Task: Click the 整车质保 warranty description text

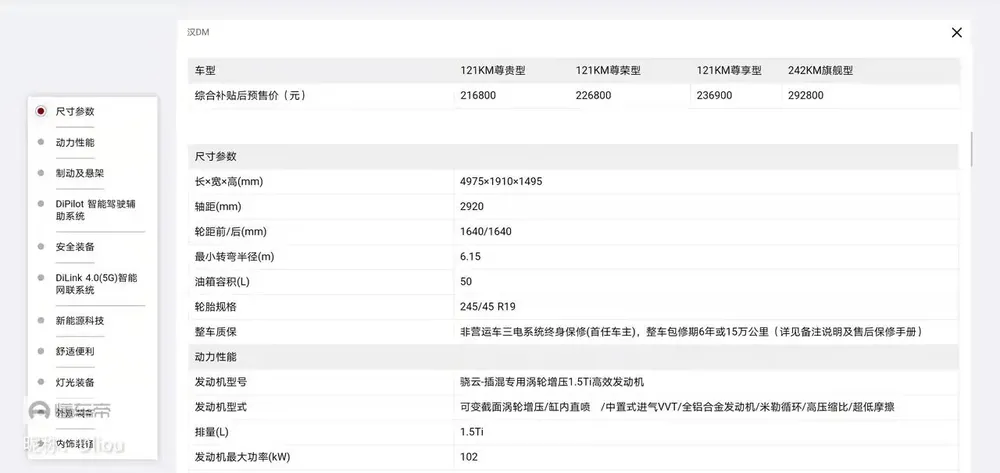Action: 690,332
